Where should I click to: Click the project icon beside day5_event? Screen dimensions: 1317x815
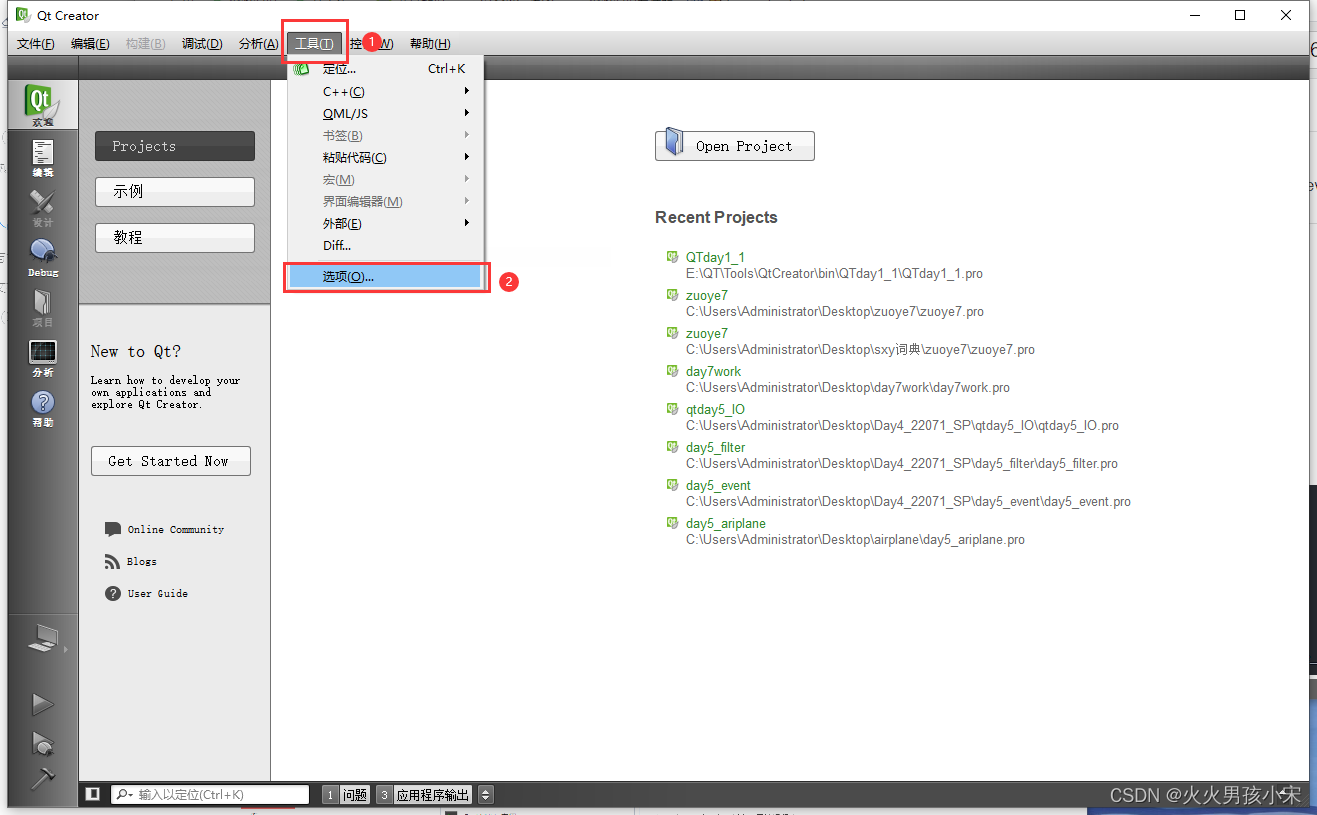673,485
